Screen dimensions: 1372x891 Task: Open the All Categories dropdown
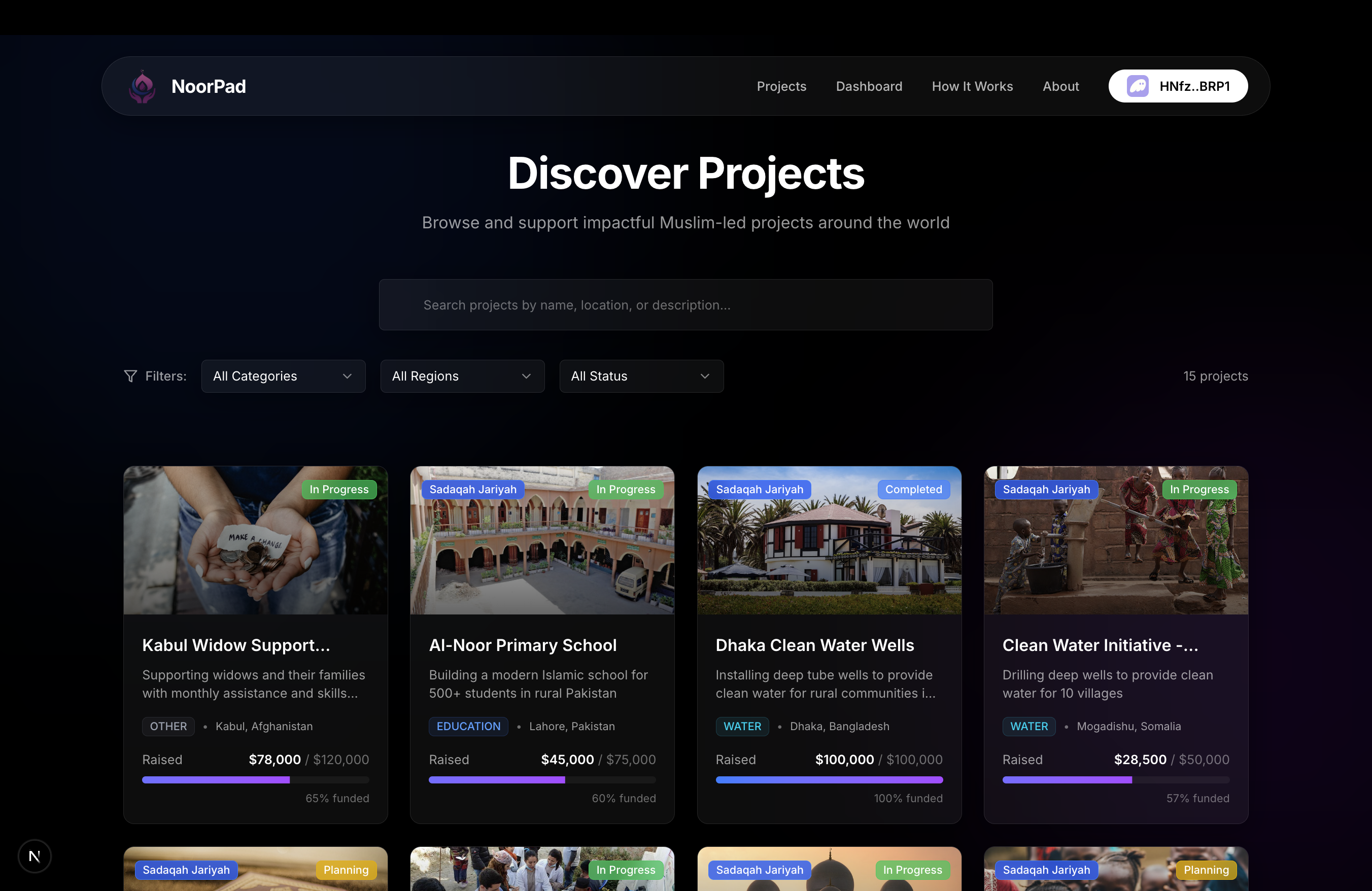[283, 376]
